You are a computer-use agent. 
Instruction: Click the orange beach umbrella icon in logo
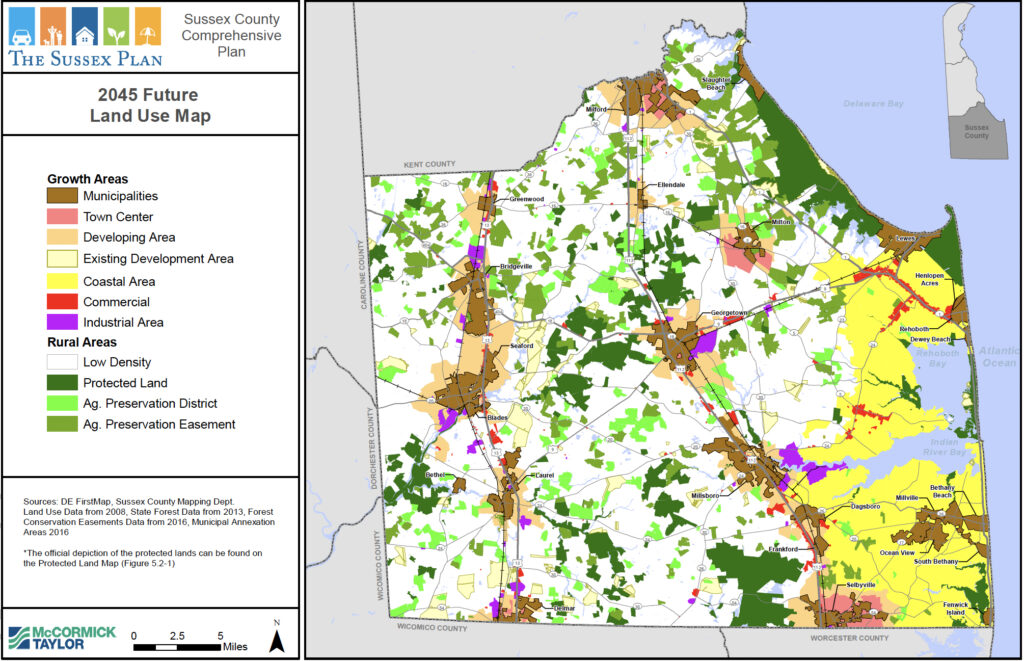pos(148,26)
